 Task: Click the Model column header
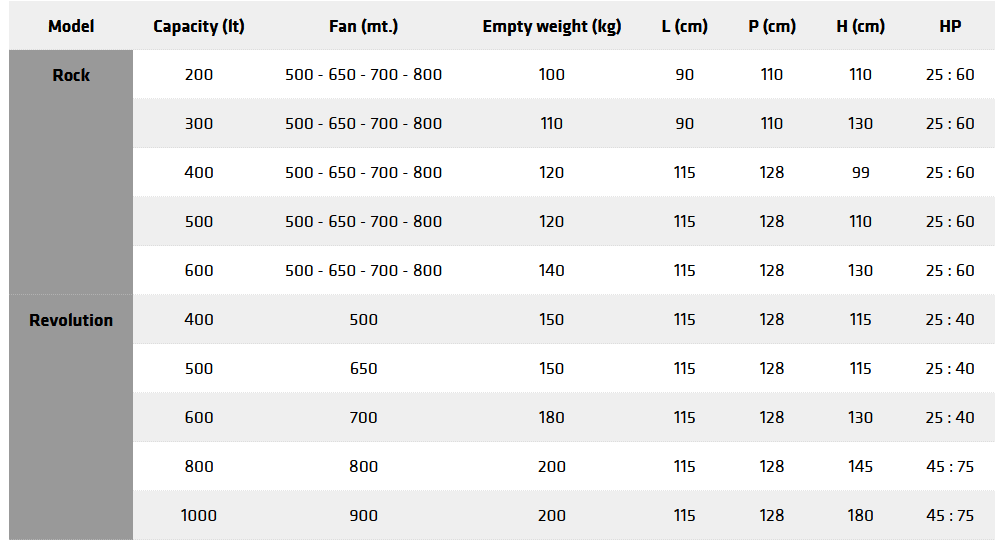(71, 27)
